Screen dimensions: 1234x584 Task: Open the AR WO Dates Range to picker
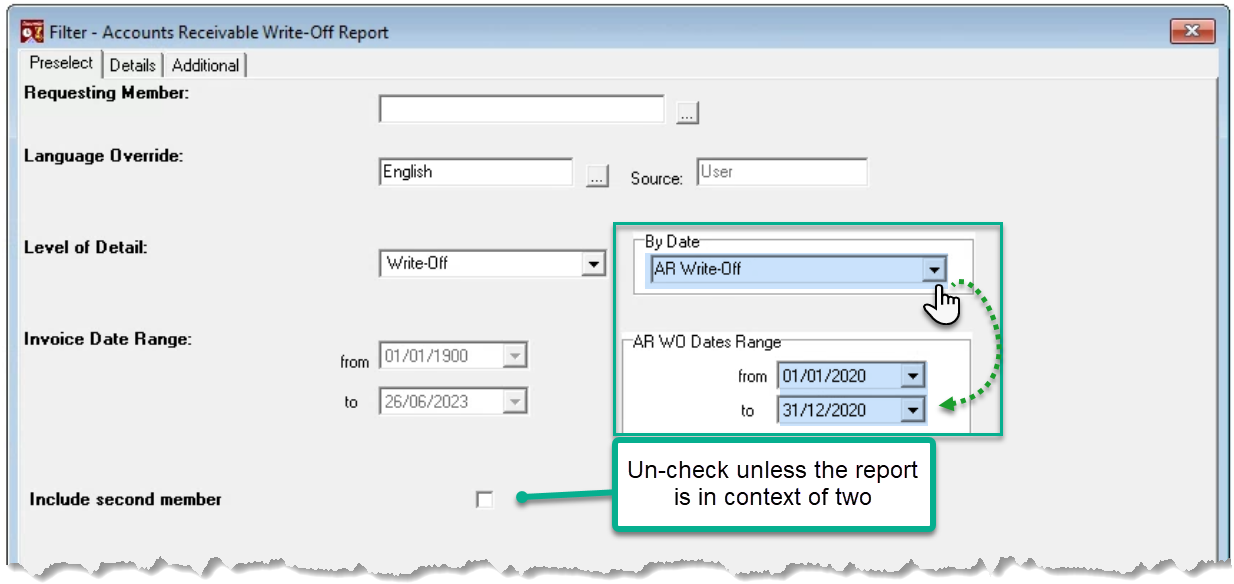pyautogui.click(x=913, y=410)
